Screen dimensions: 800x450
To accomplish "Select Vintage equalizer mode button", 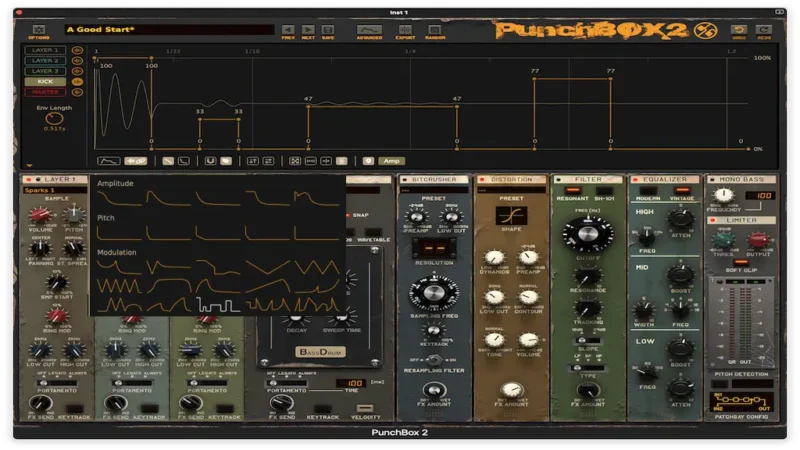I will pos(682,191).
